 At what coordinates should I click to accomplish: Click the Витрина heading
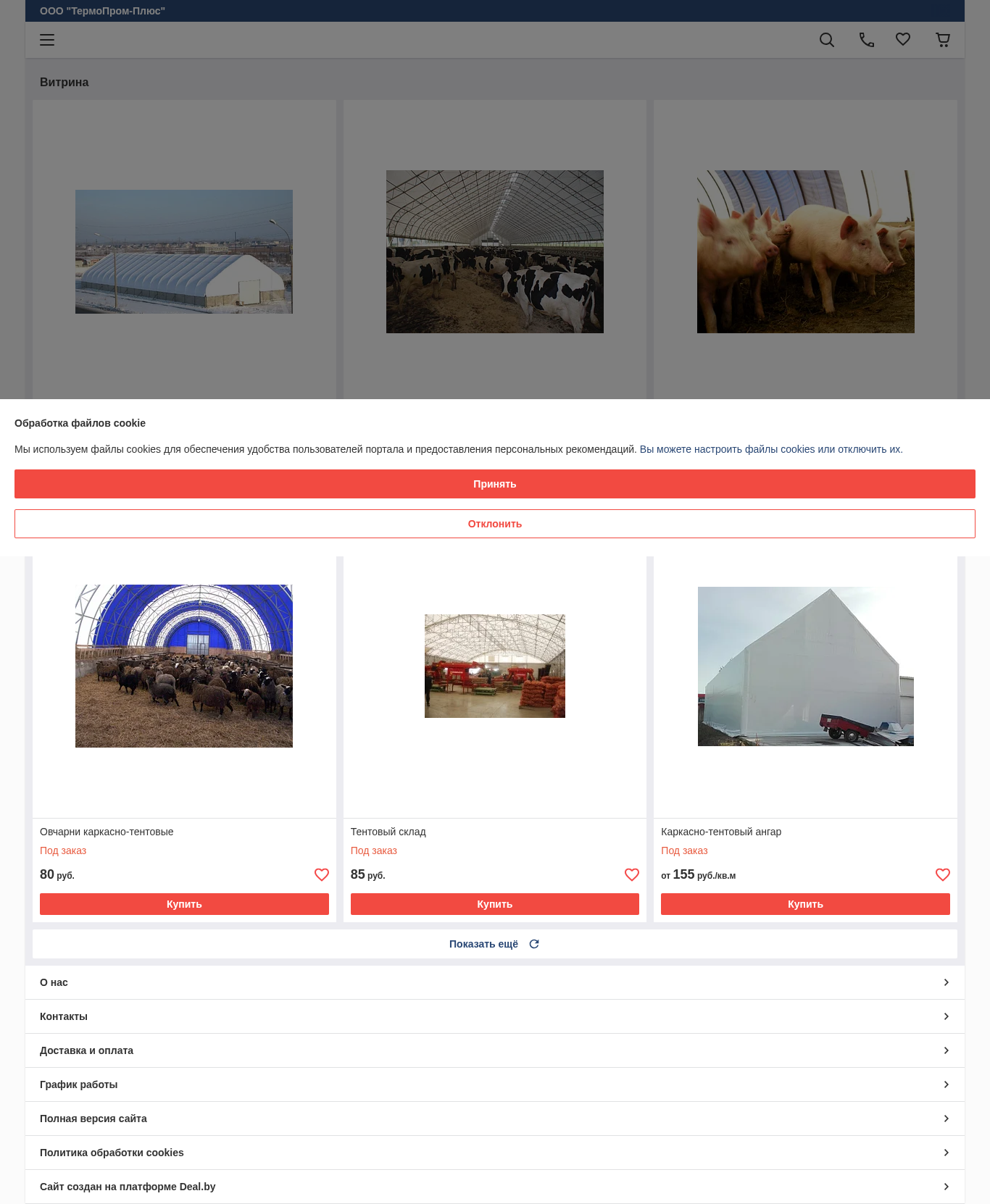coord(64,82)
